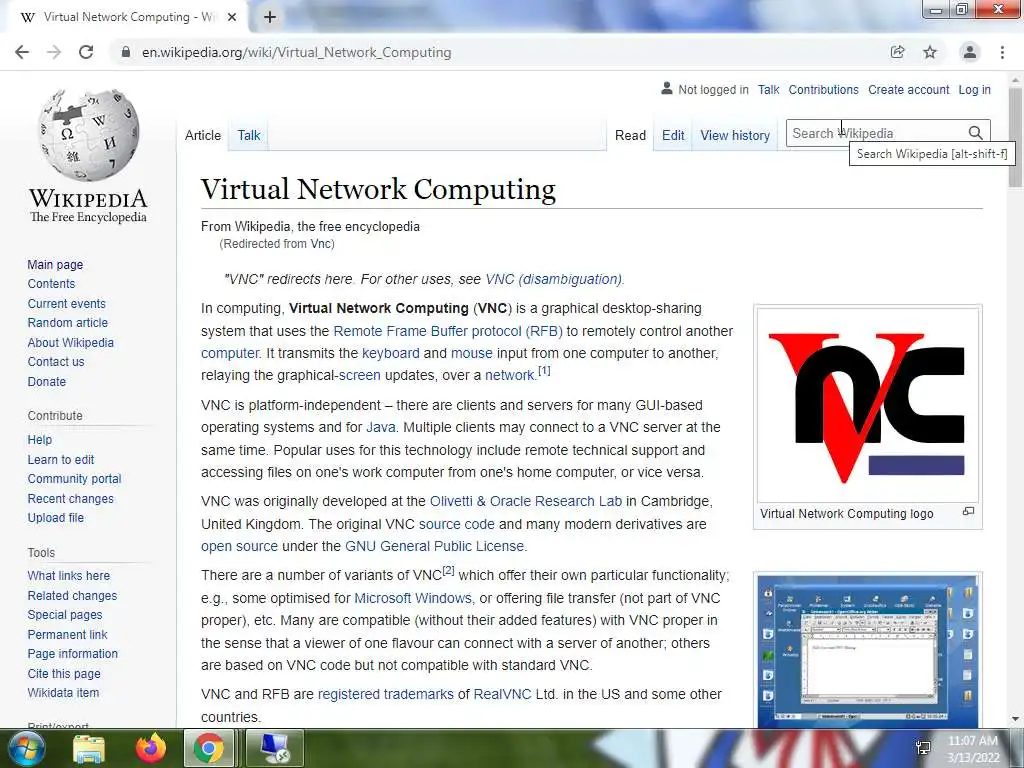Click the address bar URL
This screenshot has width=1024, height=768.
coord(296,52)
